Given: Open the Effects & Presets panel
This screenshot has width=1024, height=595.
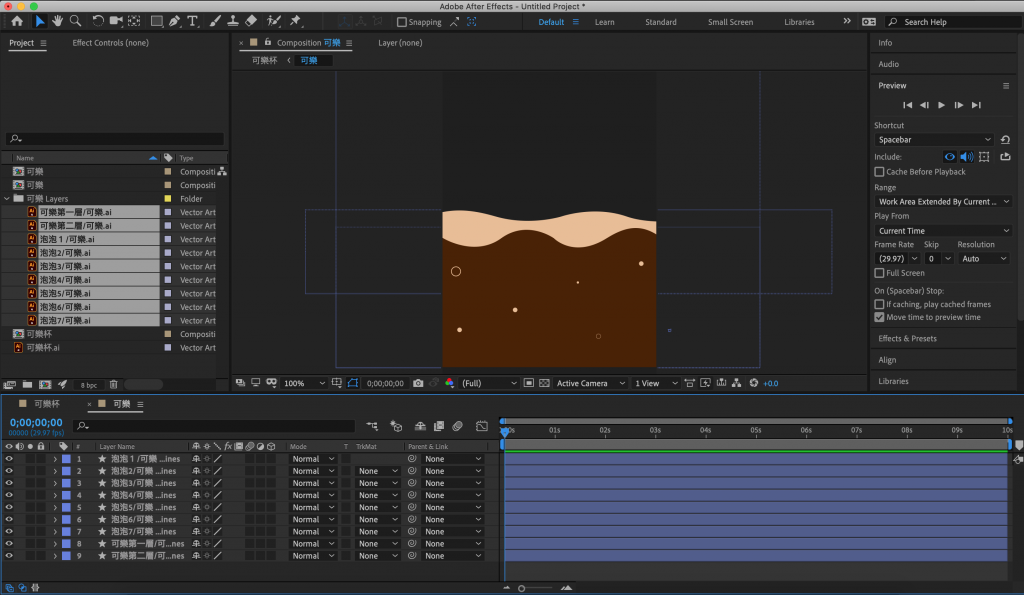Looking at the screenshot, I should click(907, 338).
